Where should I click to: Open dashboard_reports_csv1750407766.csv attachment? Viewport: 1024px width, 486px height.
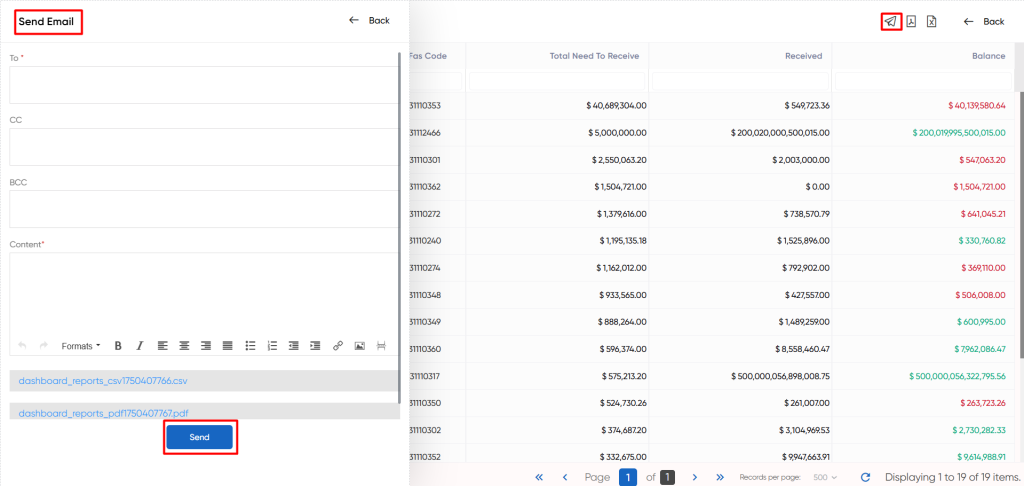click(103, 380)
